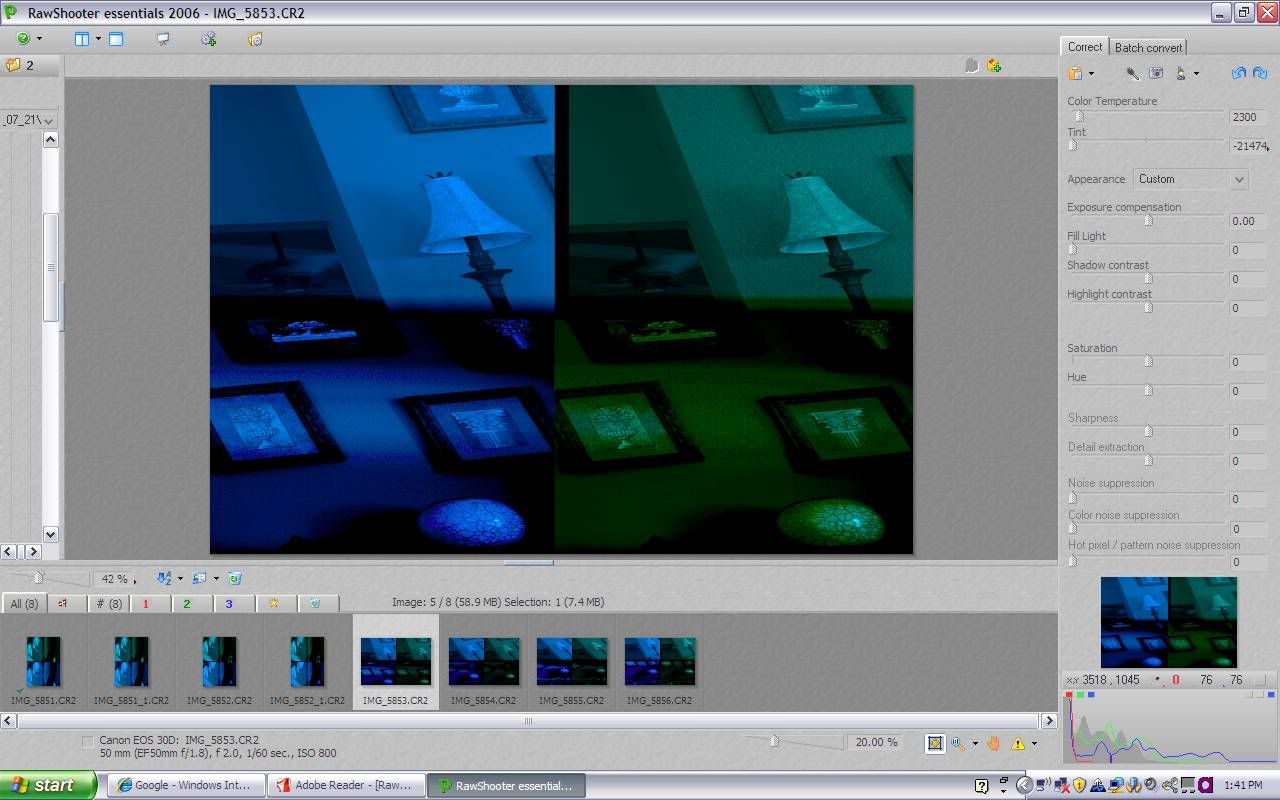
Task: Open the batch processing gear icon
Action: 208,39
